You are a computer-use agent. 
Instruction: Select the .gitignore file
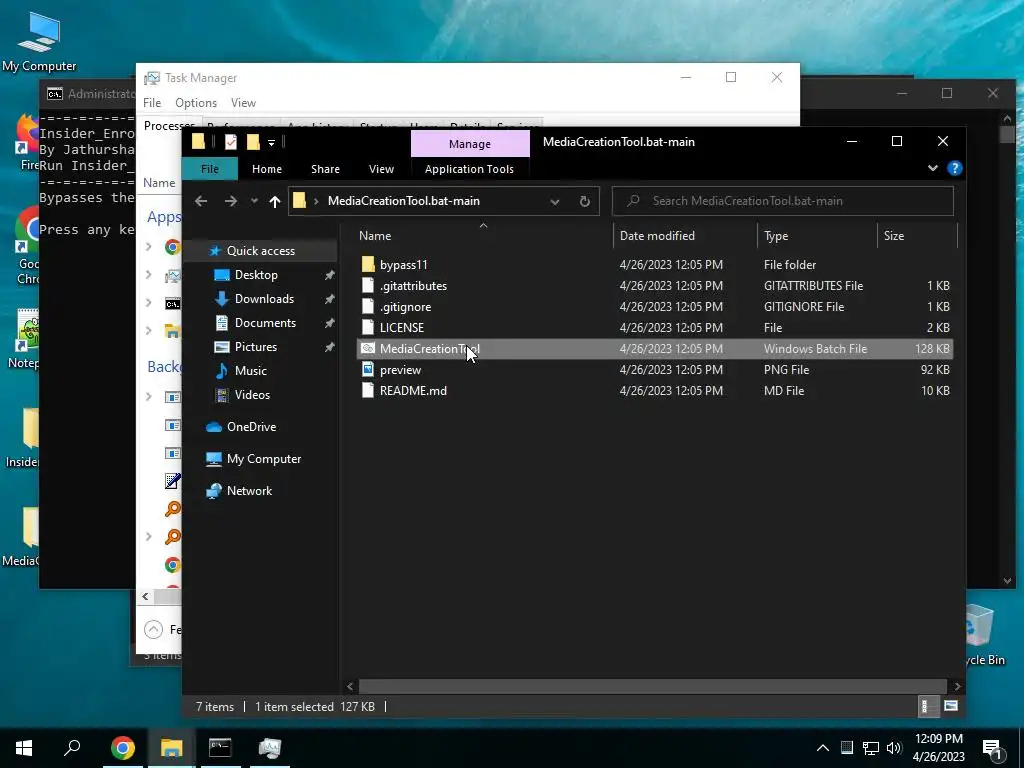[406, 306]
